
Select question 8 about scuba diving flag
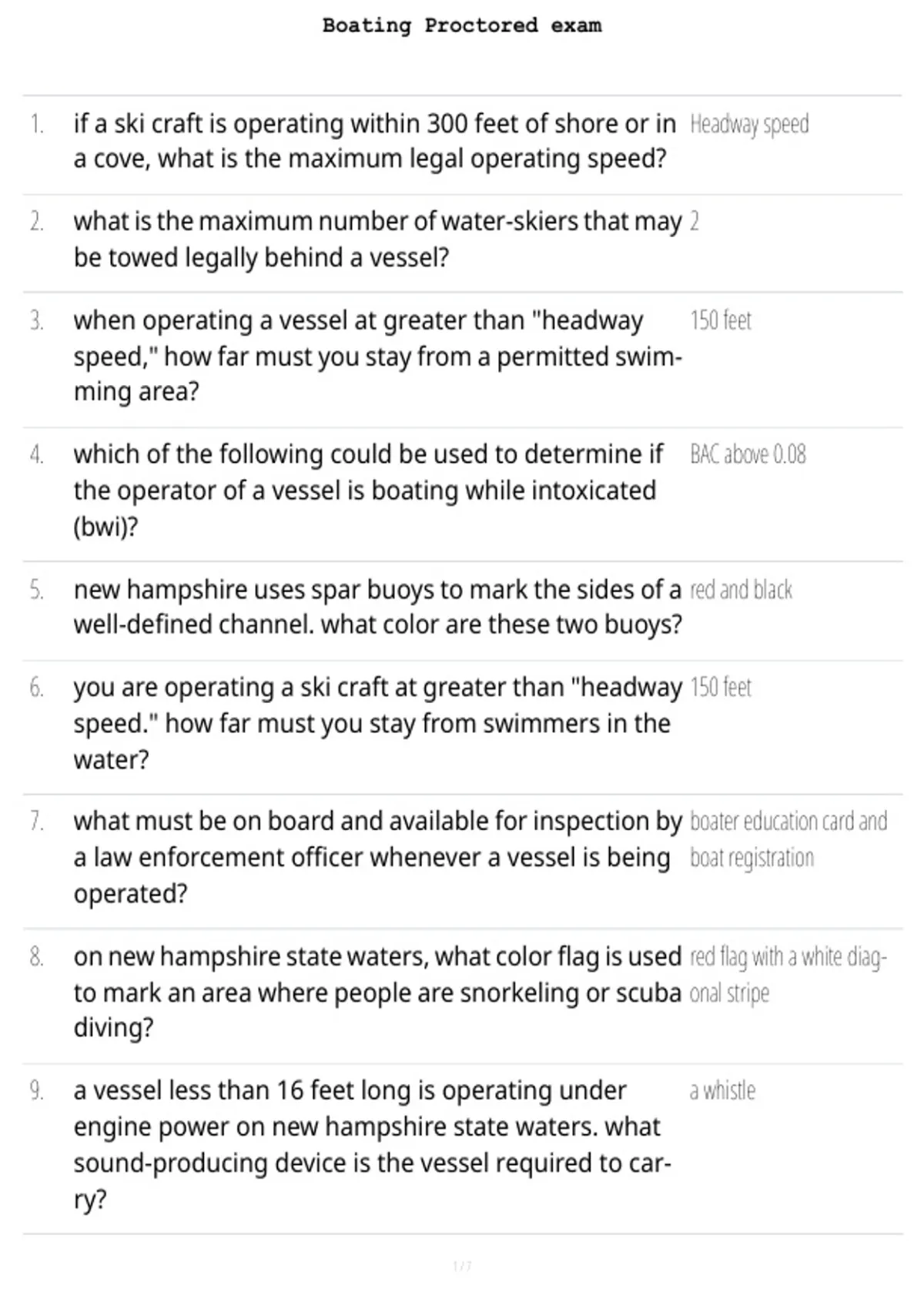(377, 992)
